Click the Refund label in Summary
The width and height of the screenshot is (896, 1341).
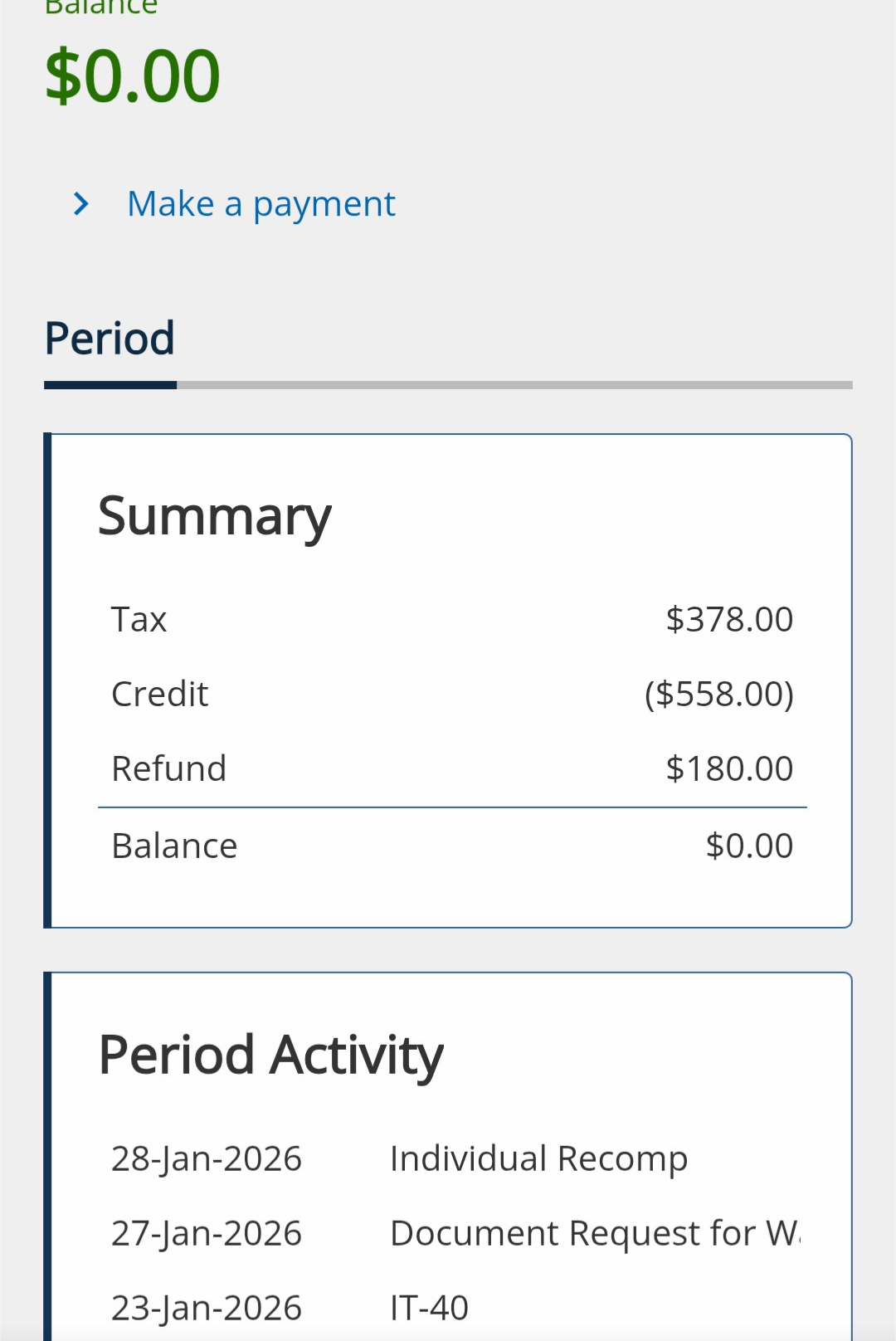(x=169, y=769)
